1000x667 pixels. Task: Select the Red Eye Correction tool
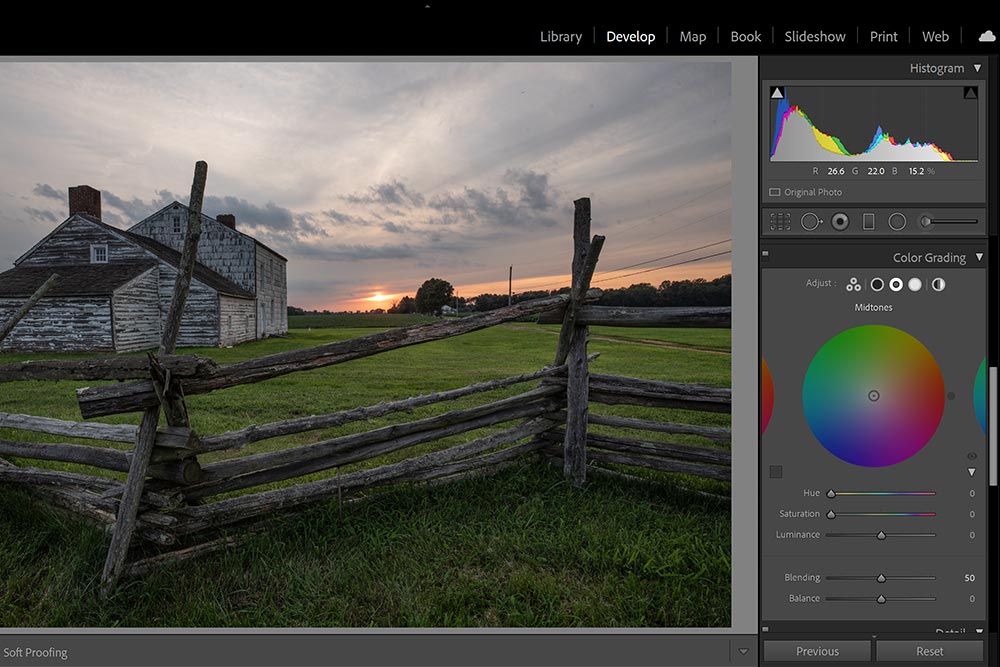point(841,221)
